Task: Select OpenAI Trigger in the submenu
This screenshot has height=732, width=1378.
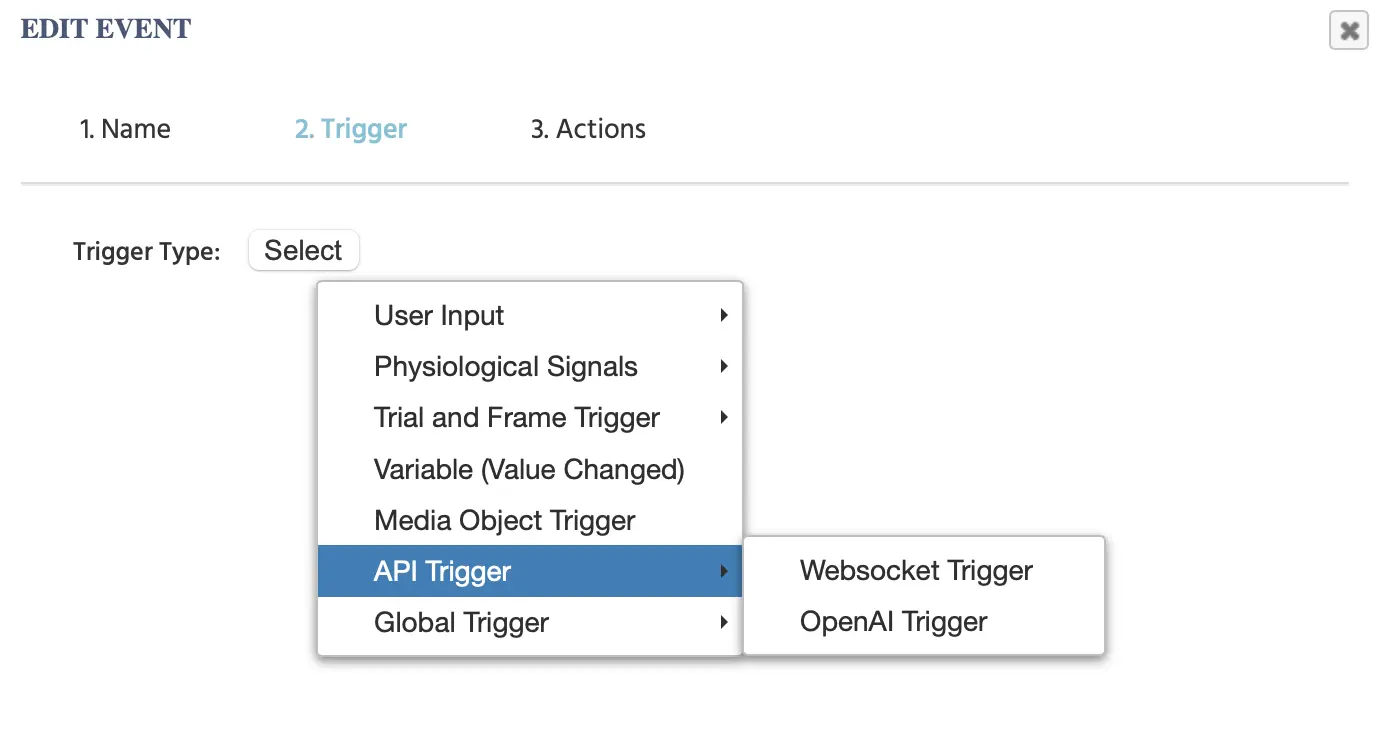Action: point(893,622)
